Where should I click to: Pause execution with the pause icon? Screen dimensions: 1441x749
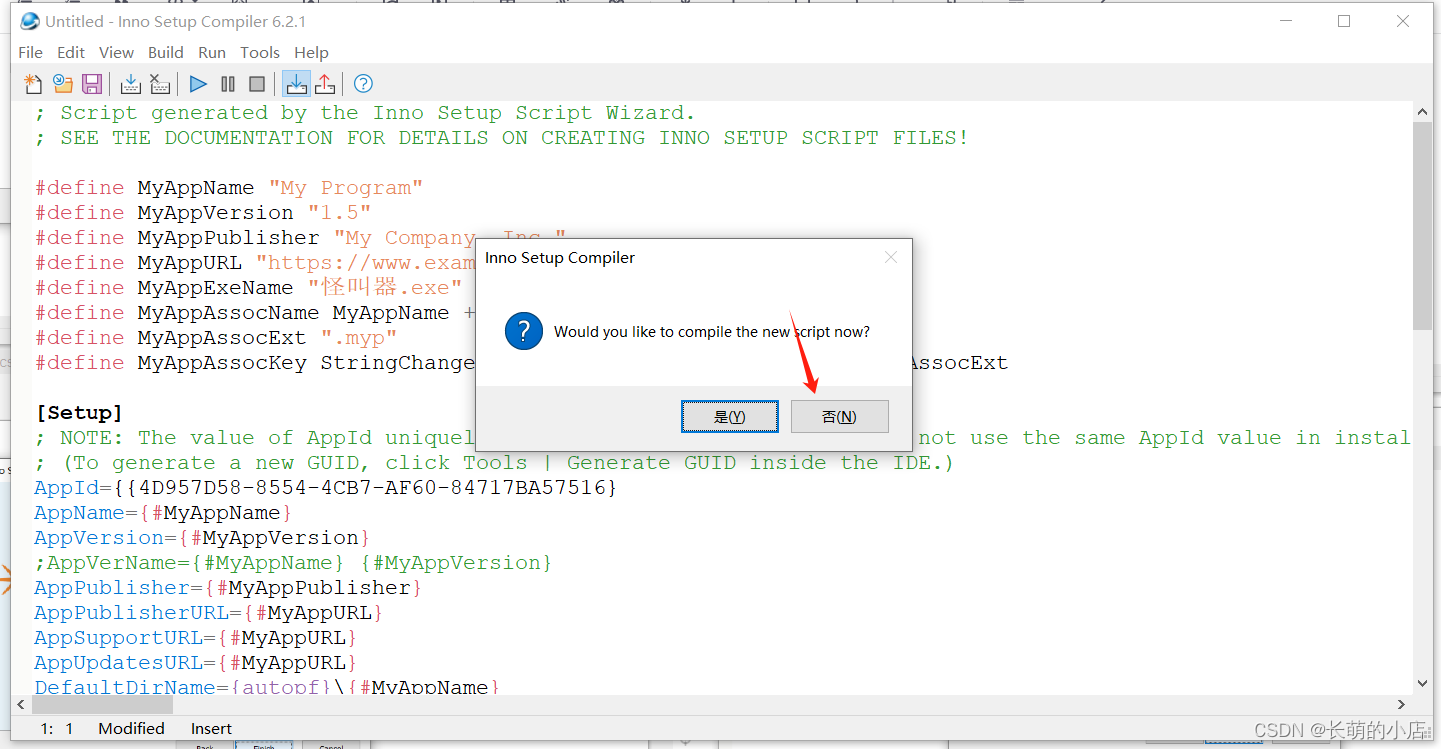(x=228, y=84)
